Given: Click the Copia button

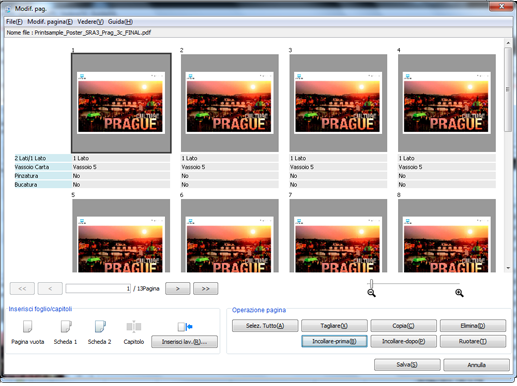Looking at the screenshot, I should coord(403,326).
